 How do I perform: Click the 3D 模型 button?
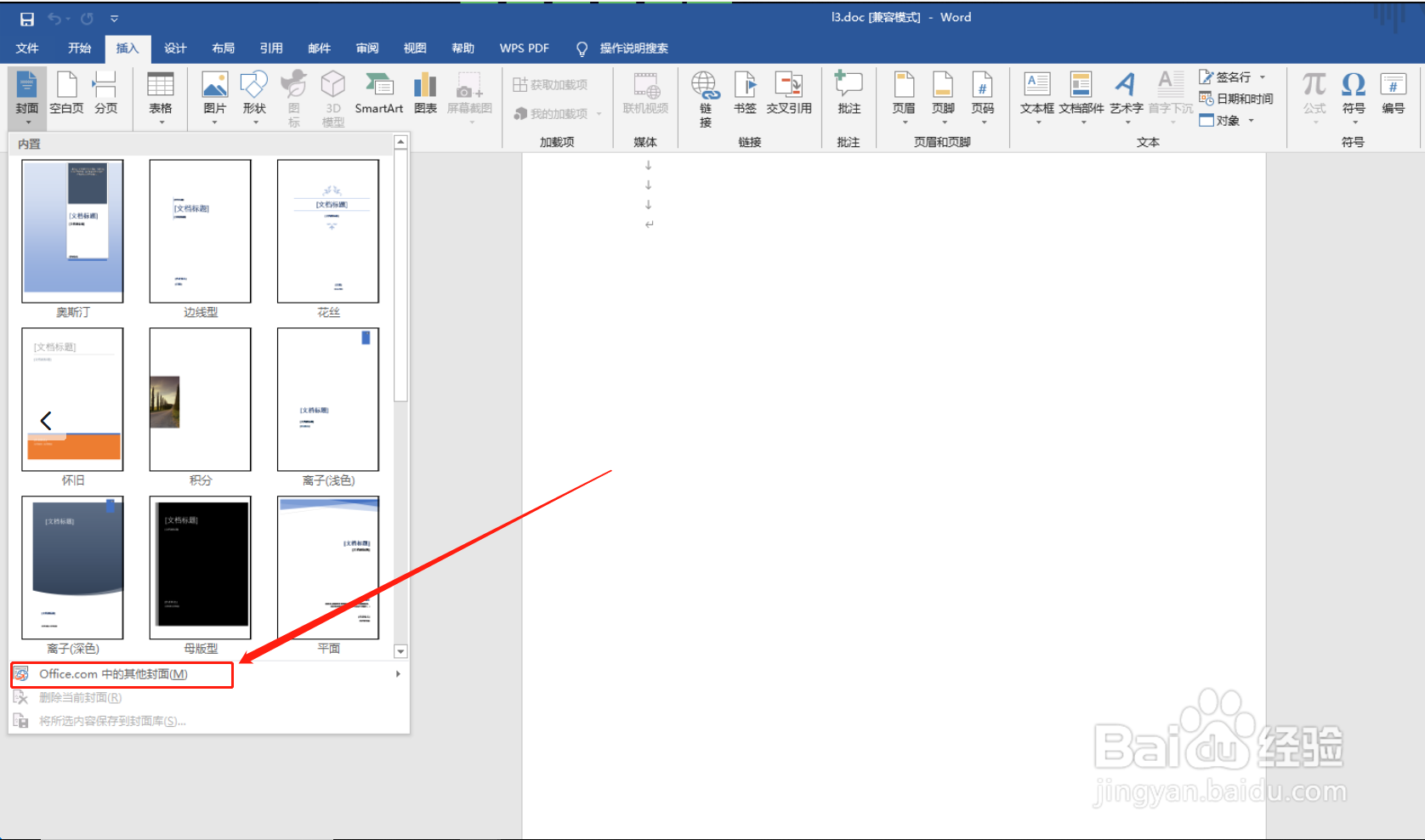tap(333, 97)
